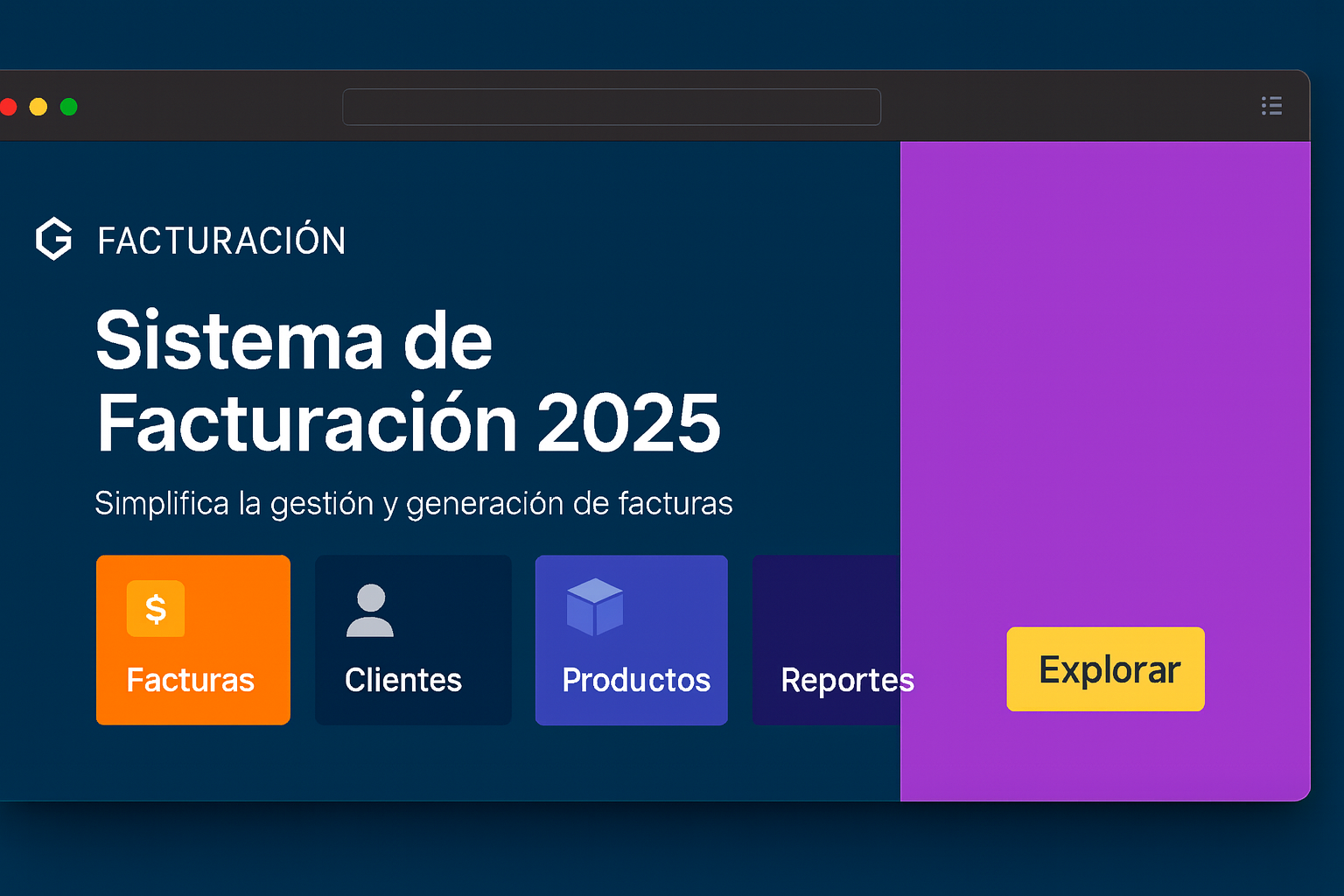
Task: Click the yellow traffic light button
Action: pyautogui.click(x=38, y=106)
